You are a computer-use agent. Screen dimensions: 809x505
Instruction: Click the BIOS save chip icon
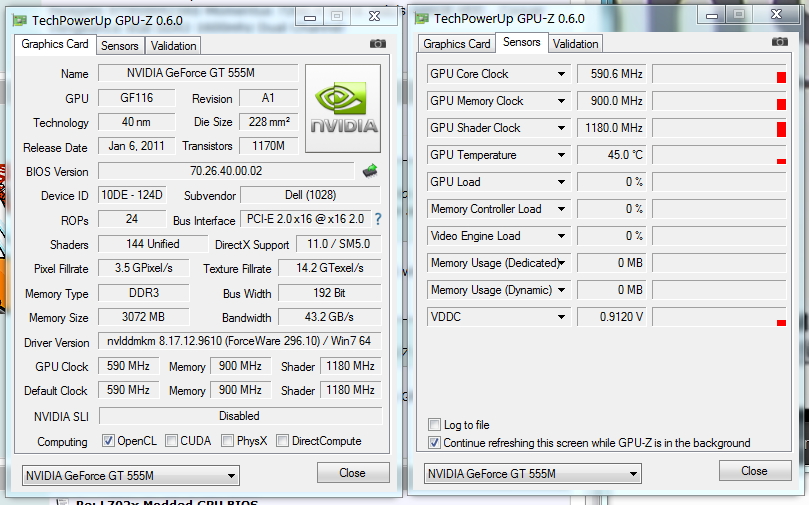point(370,171)
